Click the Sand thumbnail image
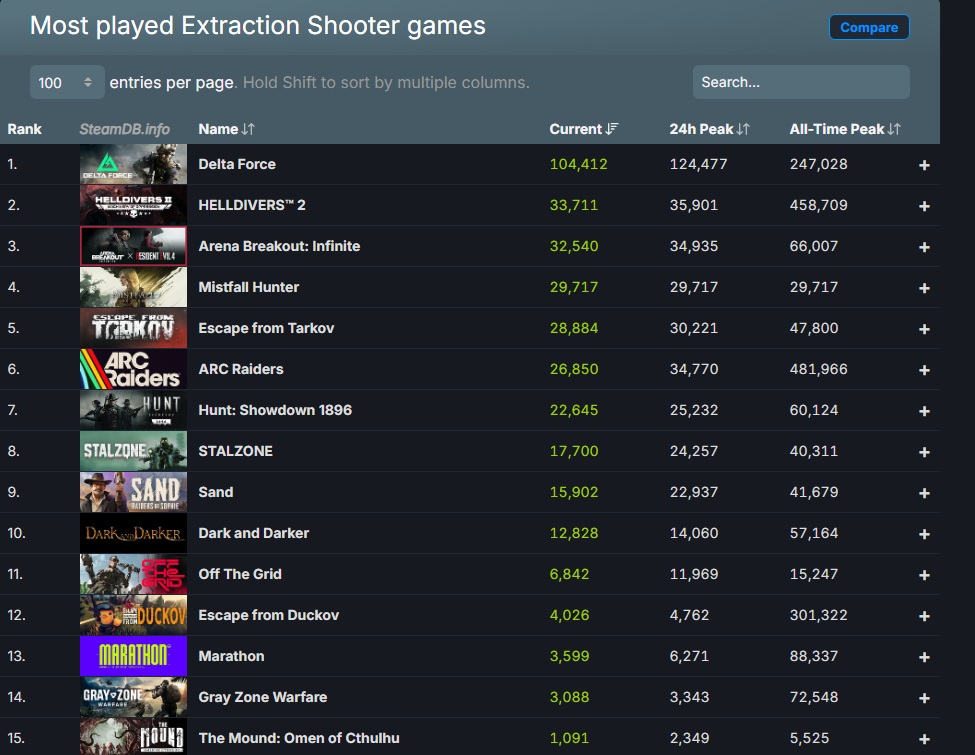This screenshot has height=755, width=975. [133, 493]
